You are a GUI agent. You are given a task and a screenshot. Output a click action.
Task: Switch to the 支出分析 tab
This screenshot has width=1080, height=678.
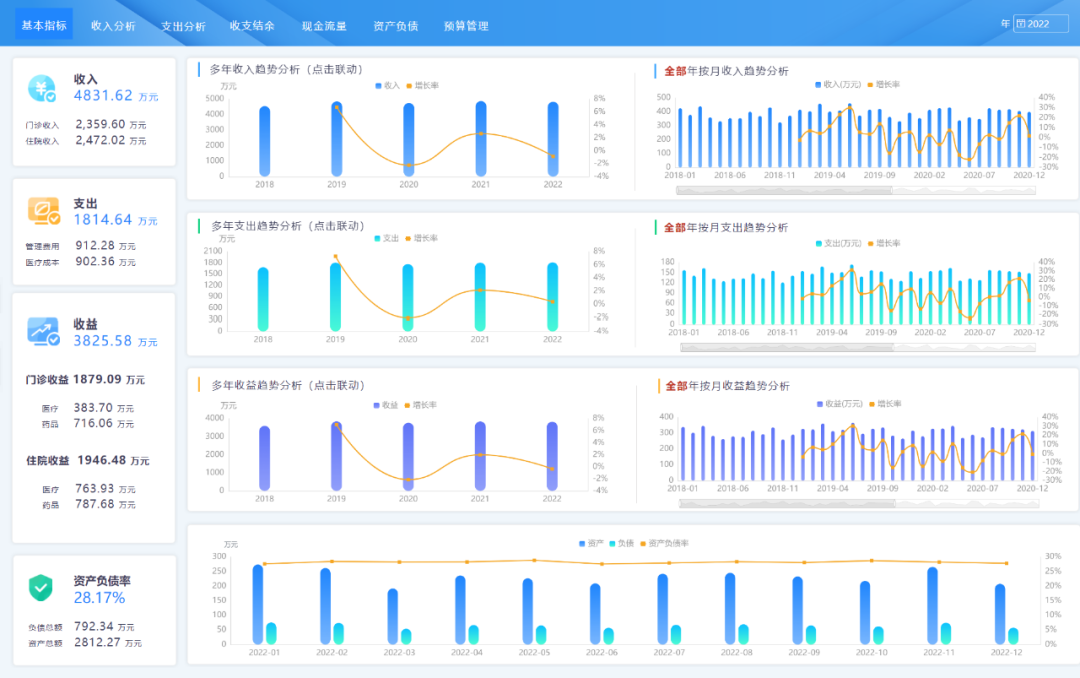(183, 26)
